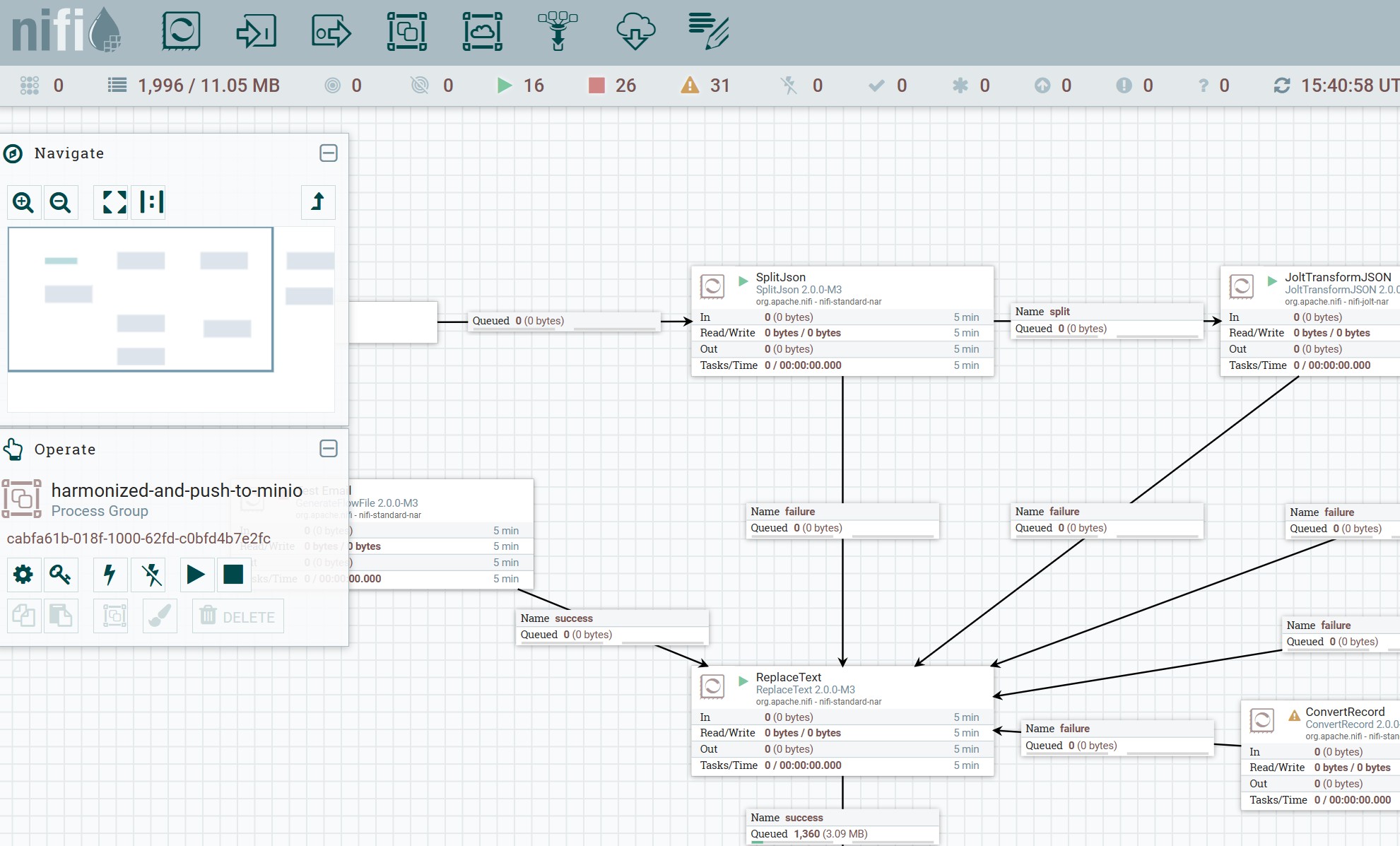Click running components count 16
This screenshot has height=846, width=1400.
(520, 86)
